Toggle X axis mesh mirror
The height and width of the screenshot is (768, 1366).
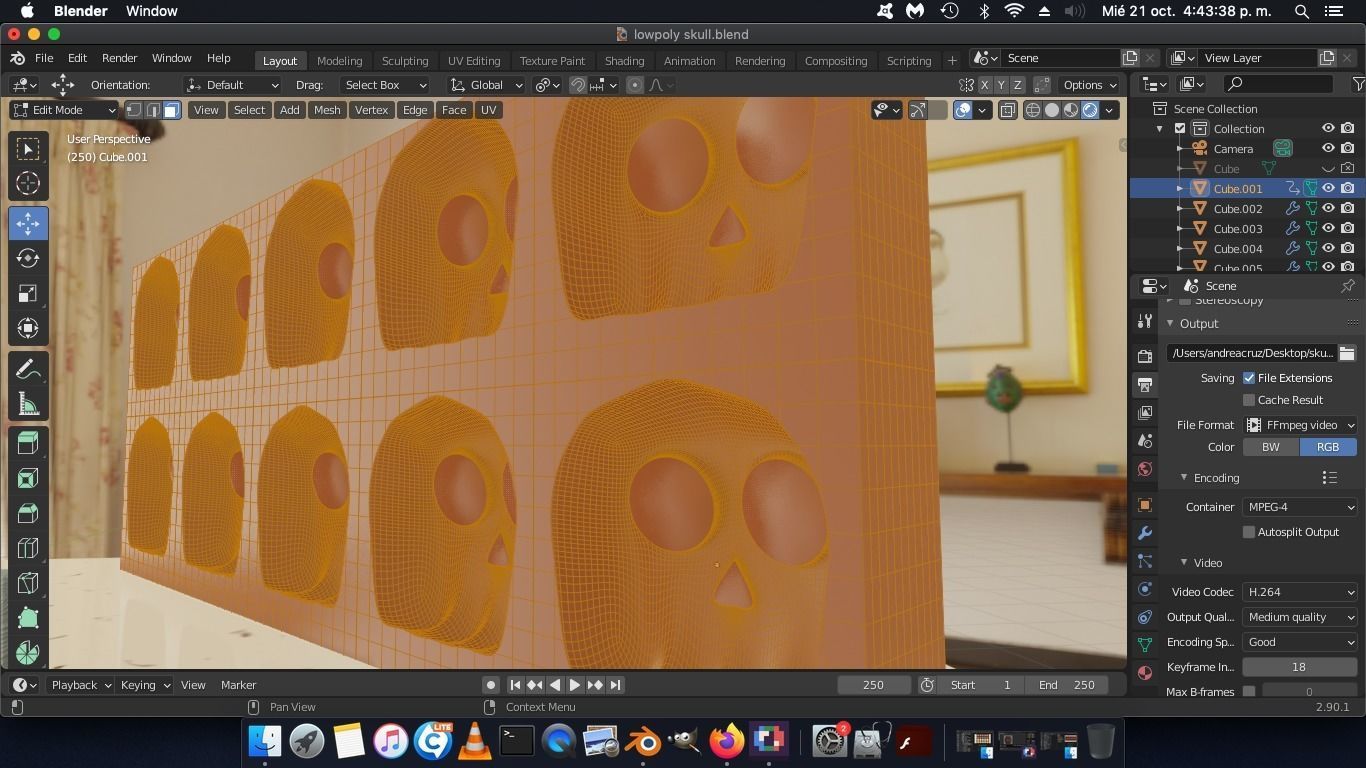point(985,85)
